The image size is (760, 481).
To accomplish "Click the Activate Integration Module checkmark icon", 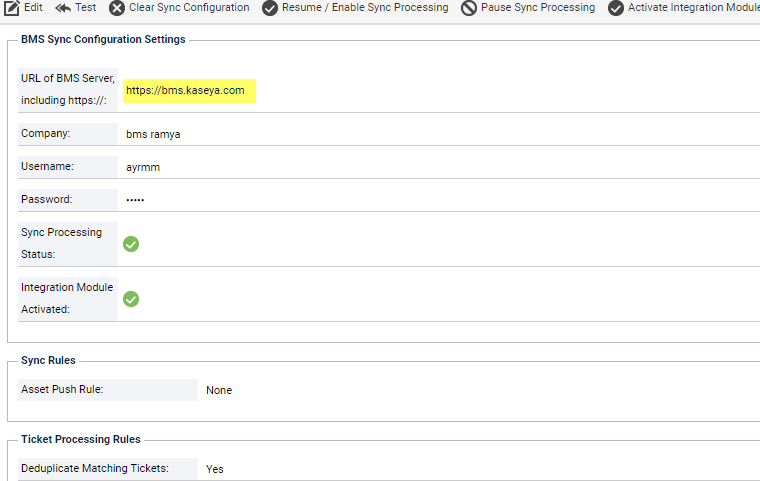I will 616,8.
